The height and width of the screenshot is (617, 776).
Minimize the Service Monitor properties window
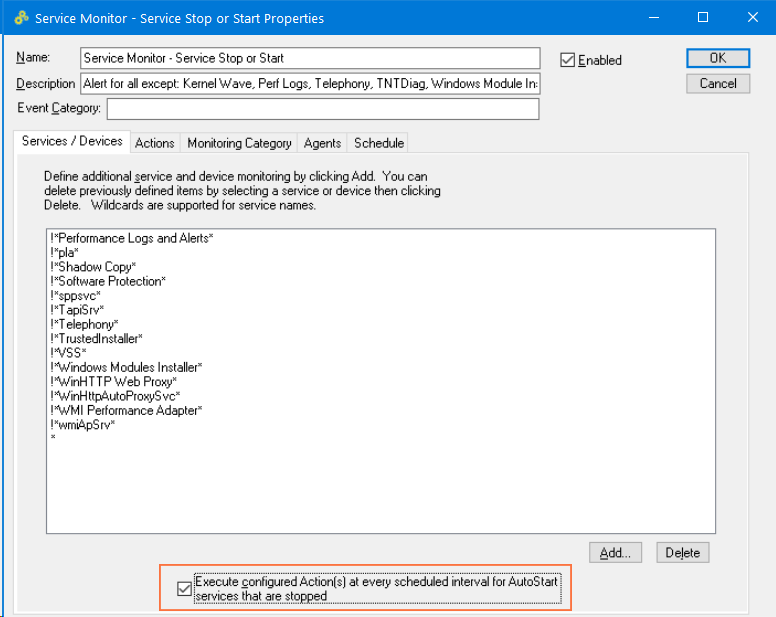[654, 17]
